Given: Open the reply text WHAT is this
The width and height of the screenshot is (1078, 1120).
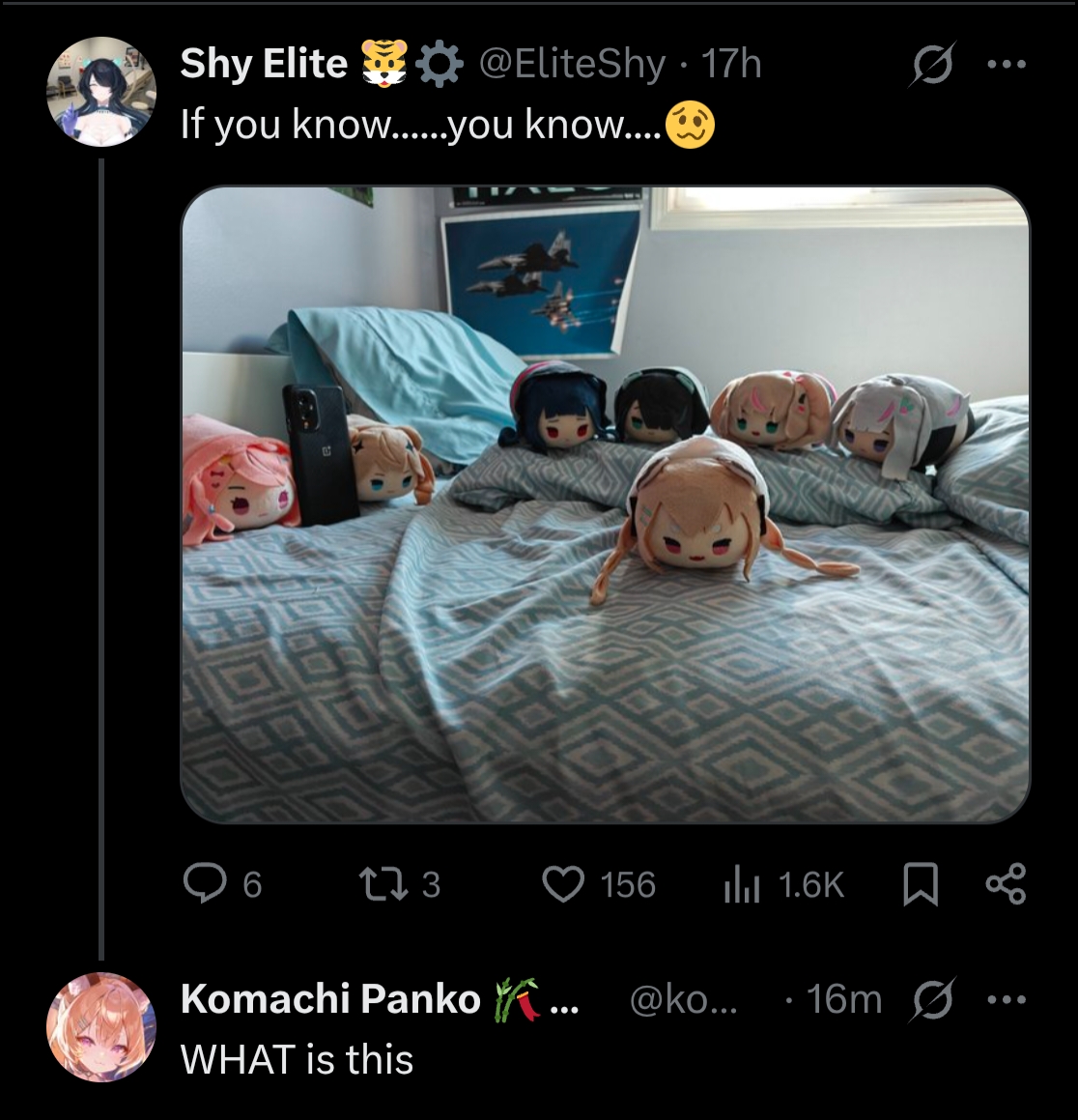Looking at the screenshot, I should (297, 1058).
